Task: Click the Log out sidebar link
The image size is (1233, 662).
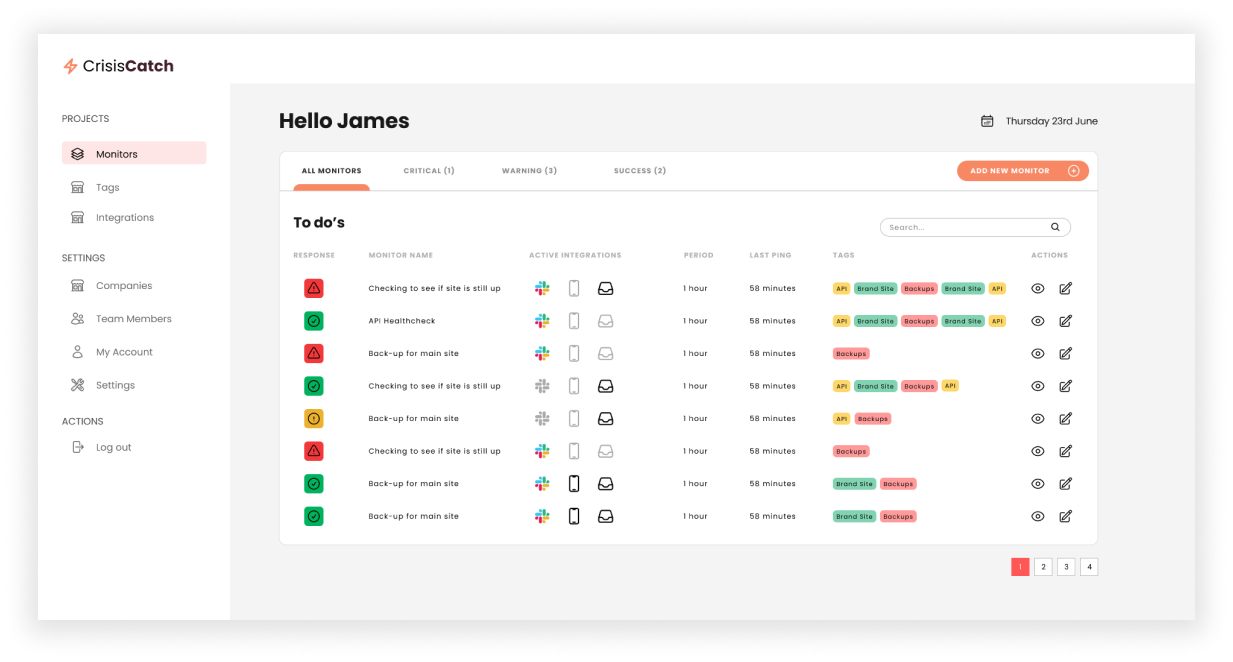Action: [113, 447]
